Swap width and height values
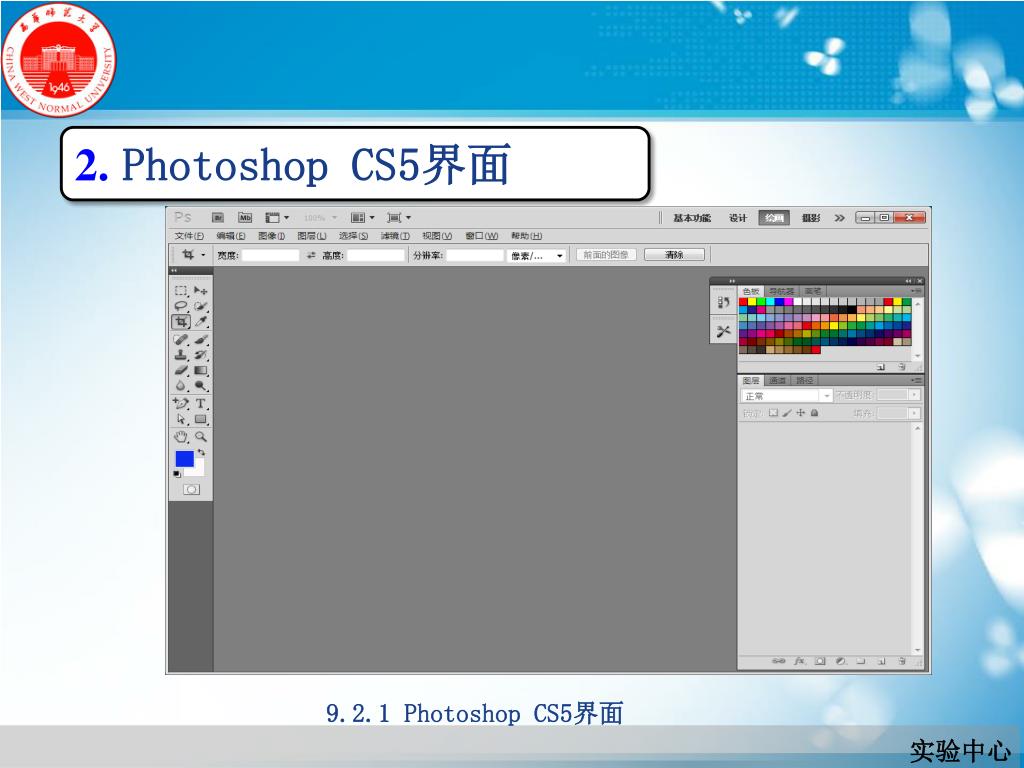 [311, 255]
